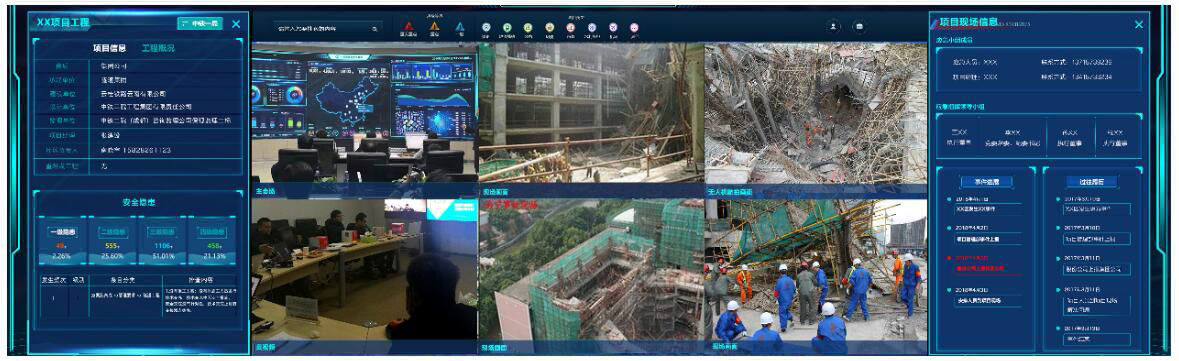1179x361 pixels.
Task: Click the orange warning triangle icon
Action: pos(434,26)
